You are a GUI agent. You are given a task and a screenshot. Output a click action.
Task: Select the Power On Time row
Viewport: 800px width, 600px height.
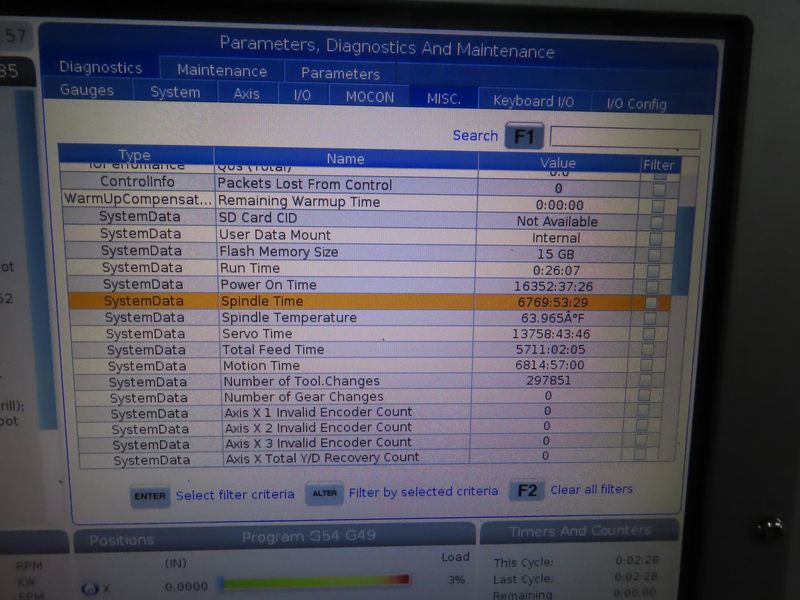click(368, 285)
